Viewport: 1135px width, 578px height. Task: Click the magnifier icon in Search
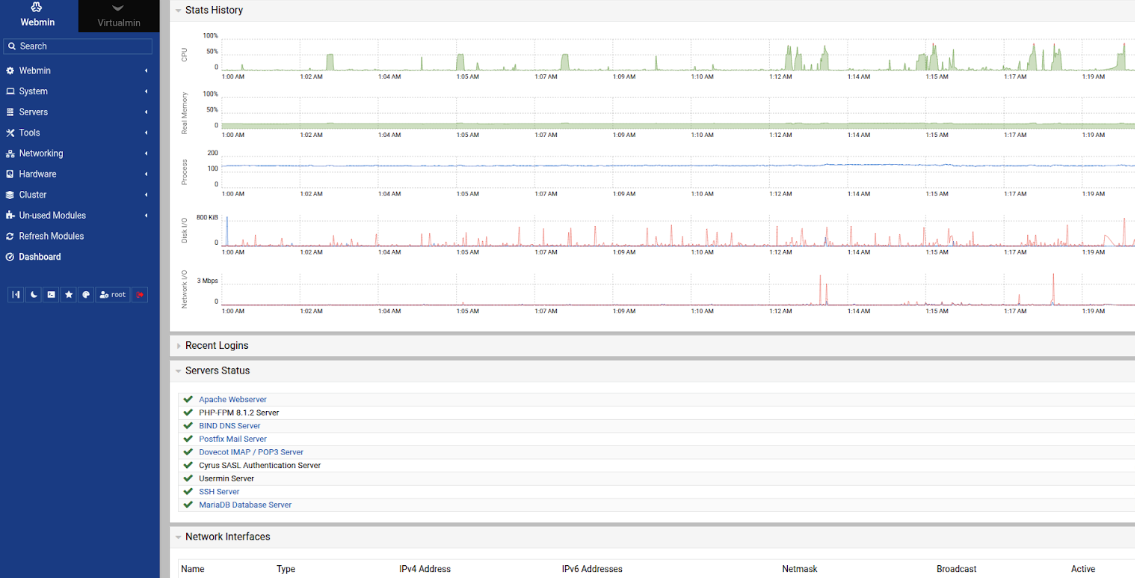coord(12,46)
